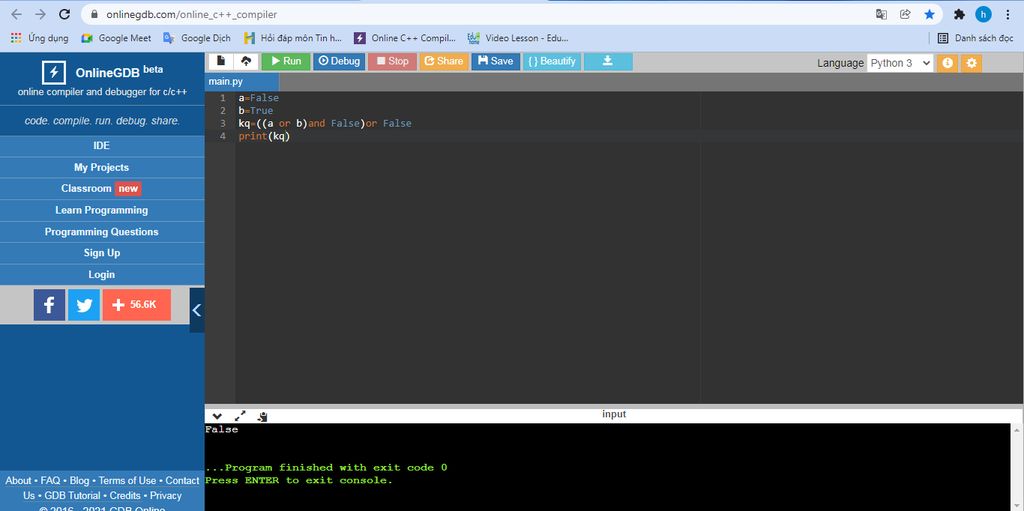This screenshot has width=1024, height=511.
Task: Open the Privacy footer link
Action: pos(166,495)
